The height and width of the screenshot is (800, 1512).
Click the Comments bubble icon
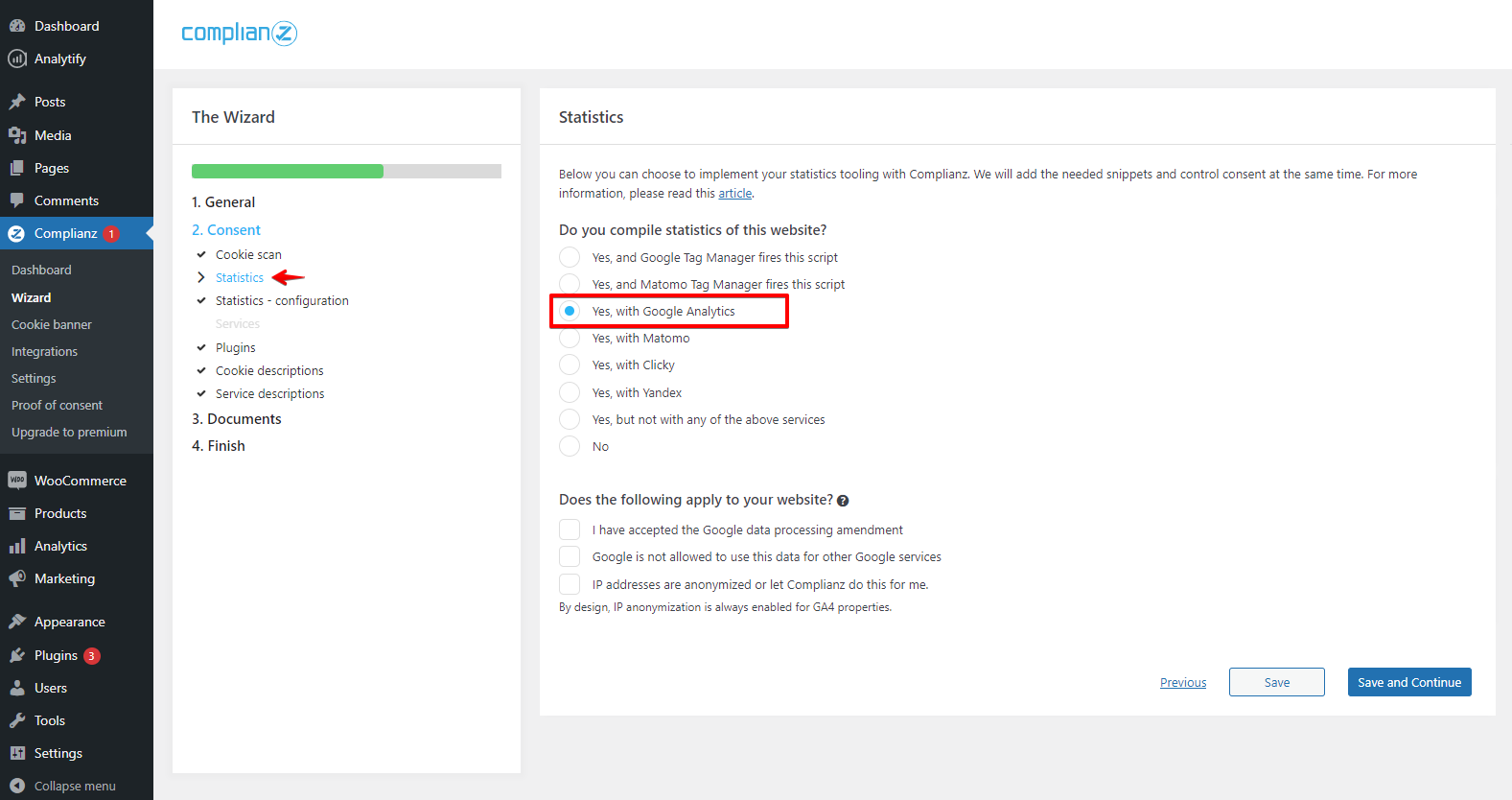coord(17,200)
